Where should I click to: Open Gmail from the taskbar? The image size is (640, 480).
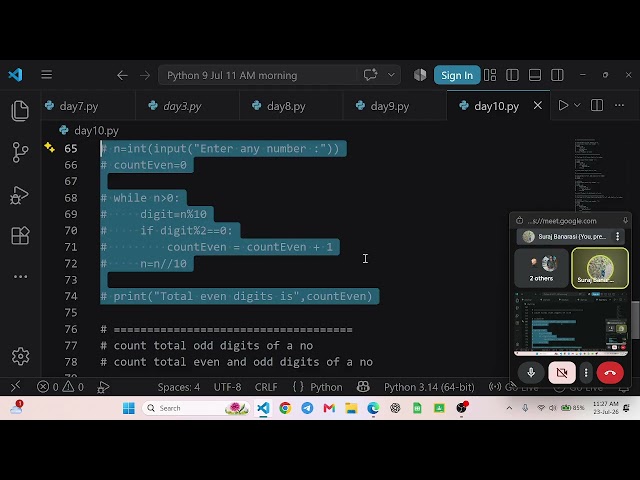click(329, 408)
